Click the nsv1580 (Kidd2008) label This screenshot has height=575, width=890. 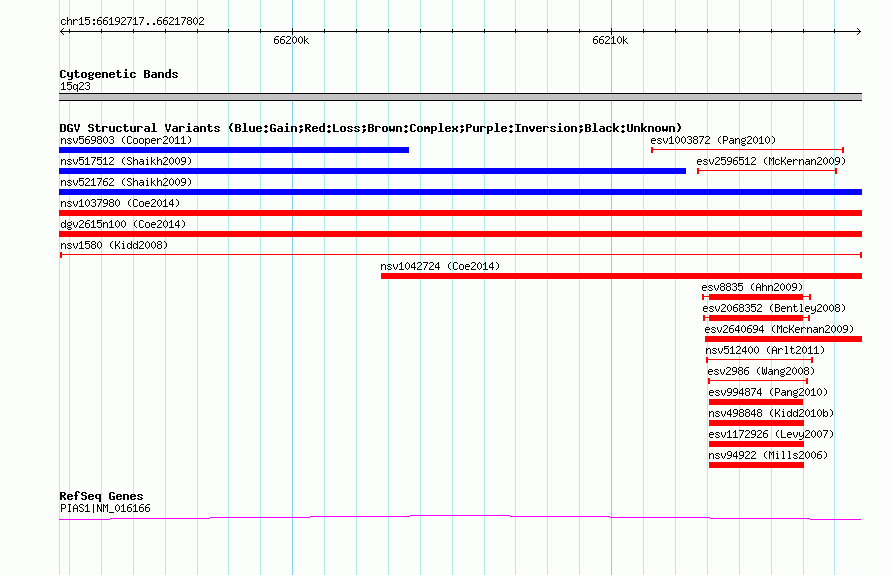(114, 245)
